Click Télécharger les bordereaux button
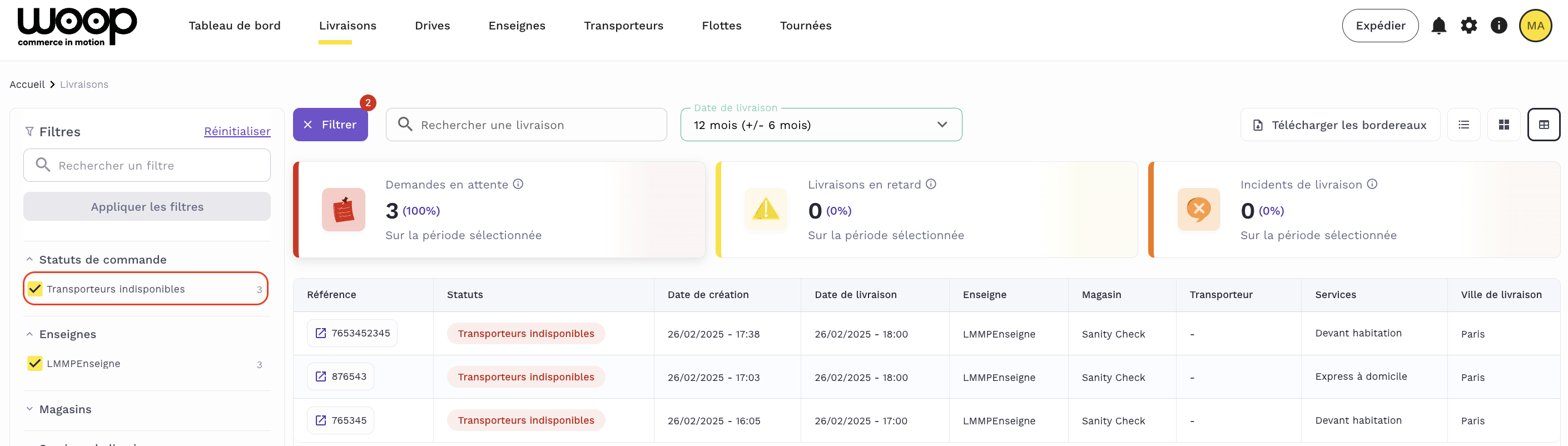 click(1339, 125)
